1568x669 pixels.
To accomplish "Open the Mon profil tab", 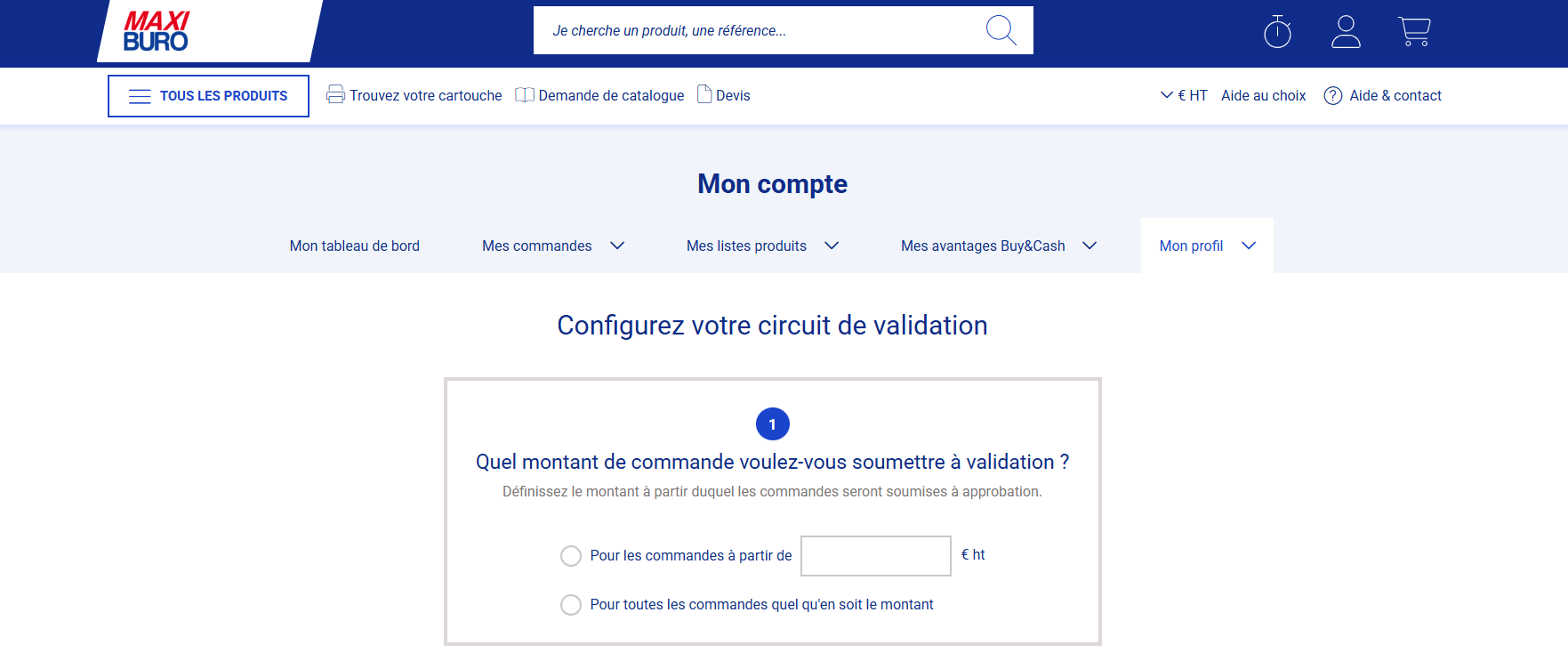I will (x=1192, y=246).
